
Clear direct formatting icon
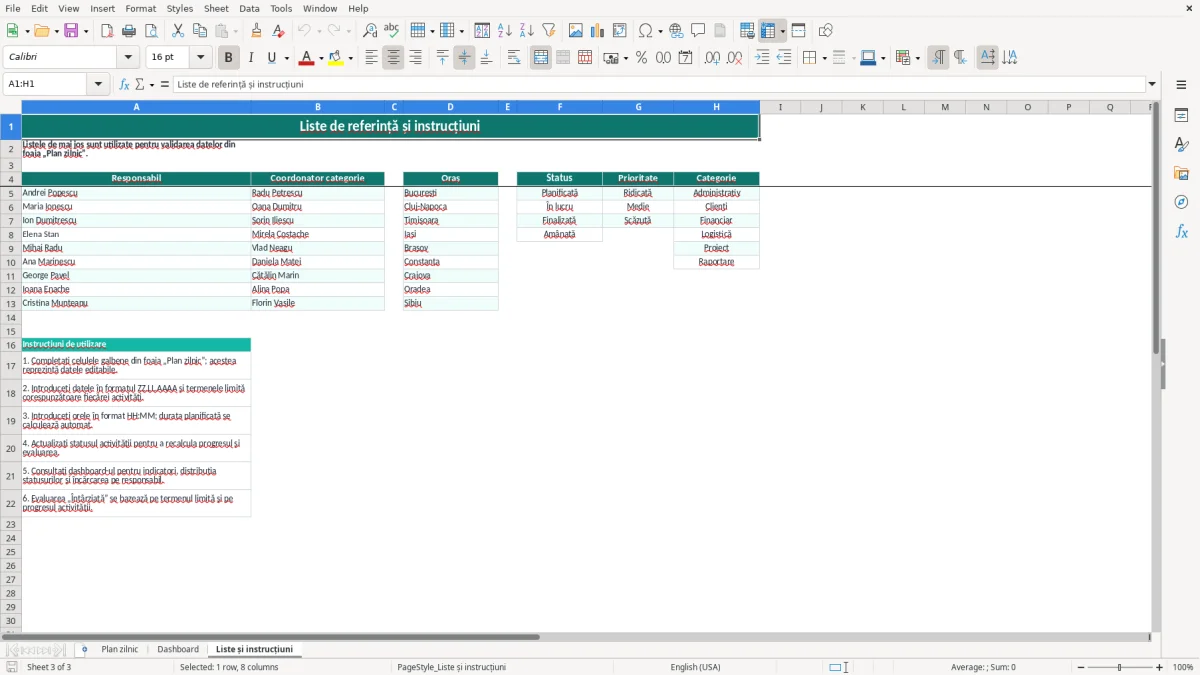coord(278,31)
